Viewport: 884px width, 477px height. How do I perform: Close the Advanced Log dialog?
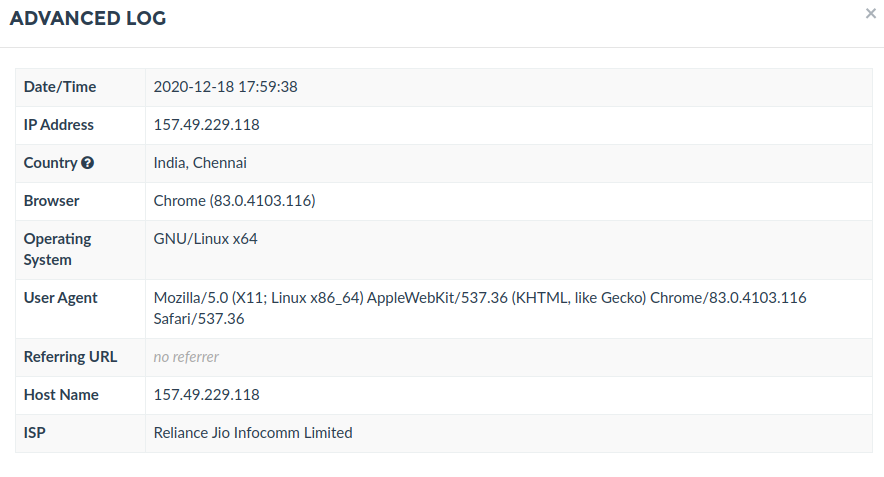tap(870, 14)
